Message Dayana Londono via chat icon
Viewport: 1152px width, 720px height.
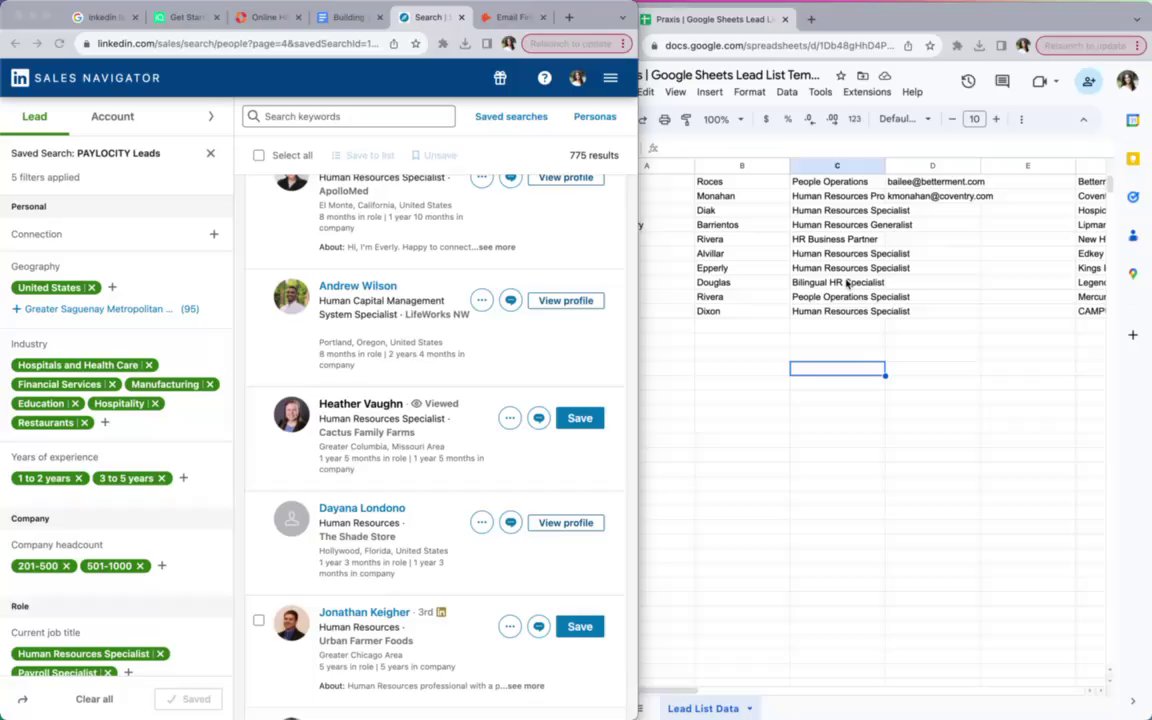pos(511,522)
